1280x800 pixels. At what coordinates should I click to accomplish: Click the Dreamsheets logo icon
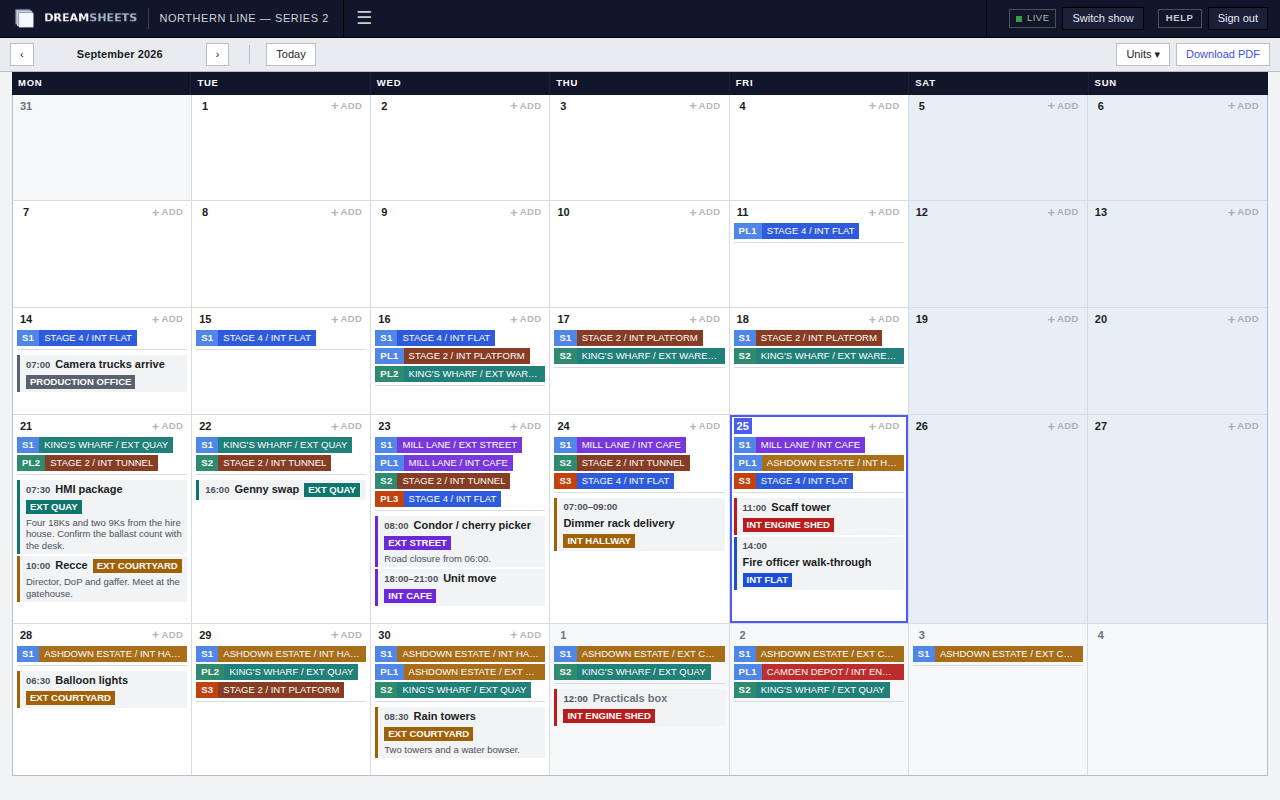click(24, 18)
